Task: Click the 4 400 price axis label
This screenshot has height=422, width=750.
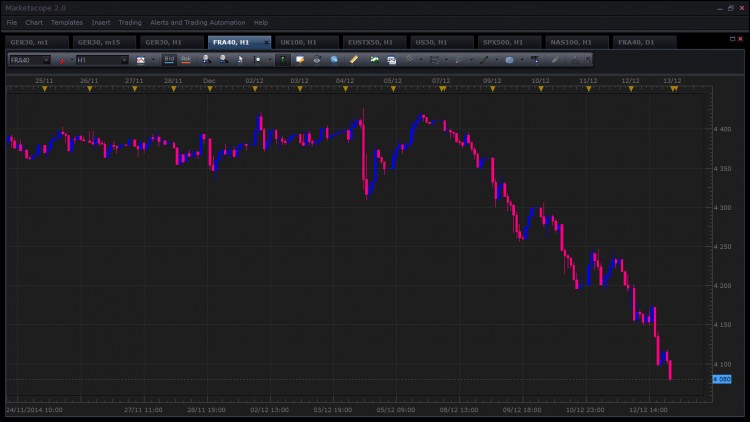Action: point(722,129)
